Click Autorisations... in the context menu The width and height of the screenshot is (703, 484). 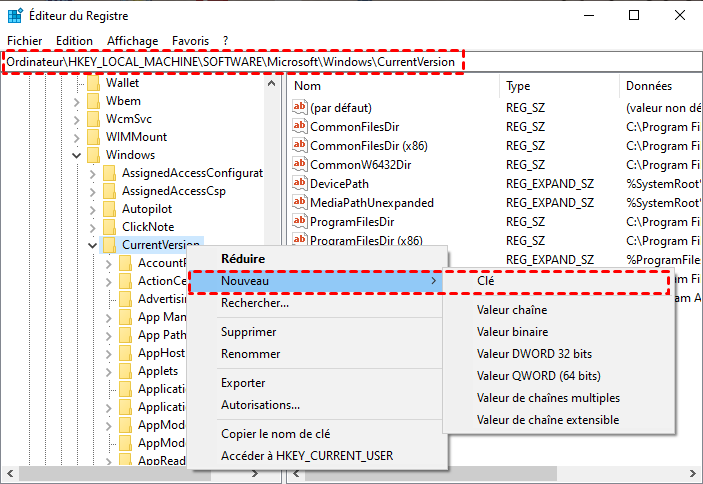pyautogui.click(x=260, y=405)
